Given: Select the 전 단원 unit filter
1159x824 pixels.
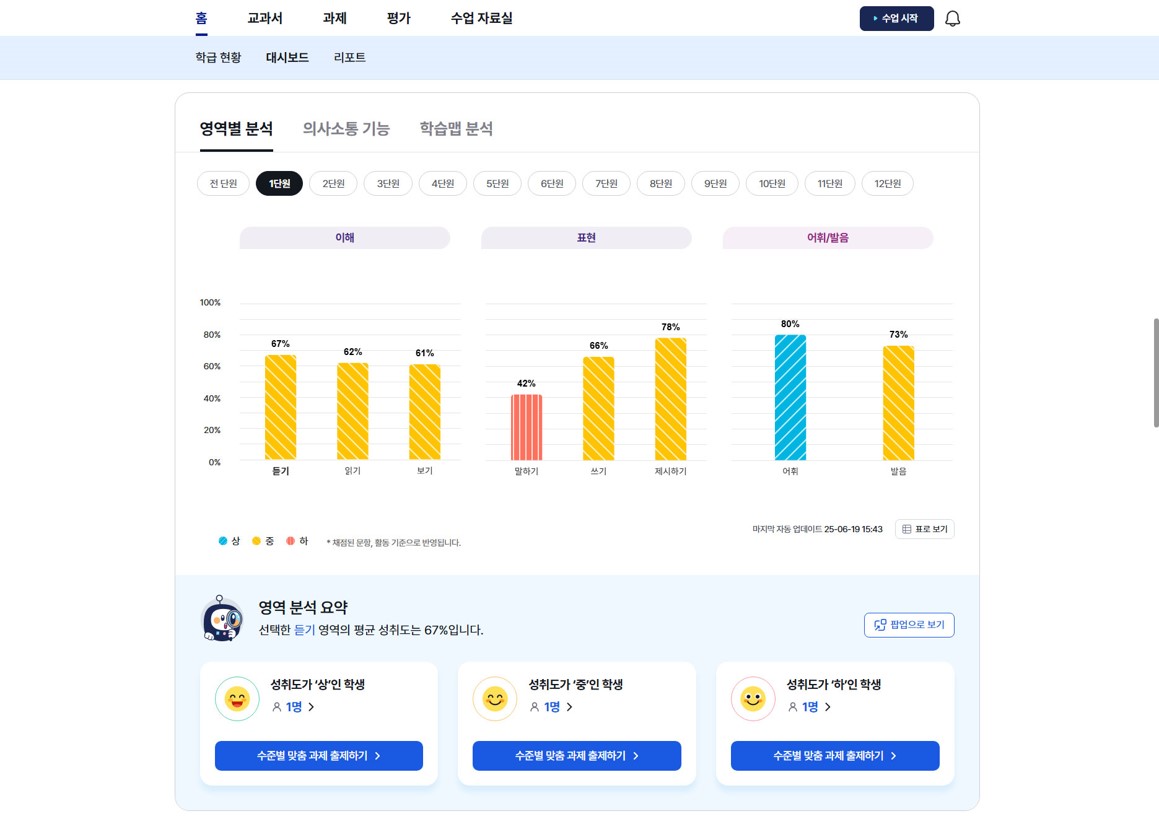Looking at the screenshot, I should [x=223, y=184].
